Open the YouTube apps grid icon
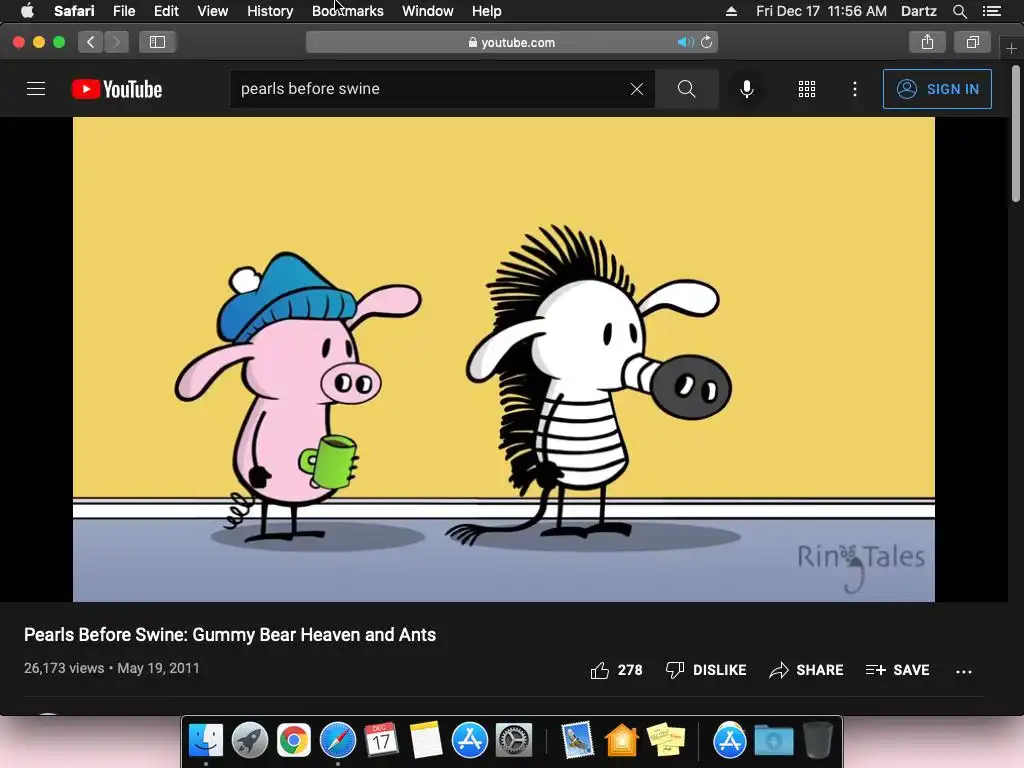 click(x=807, y=89)
